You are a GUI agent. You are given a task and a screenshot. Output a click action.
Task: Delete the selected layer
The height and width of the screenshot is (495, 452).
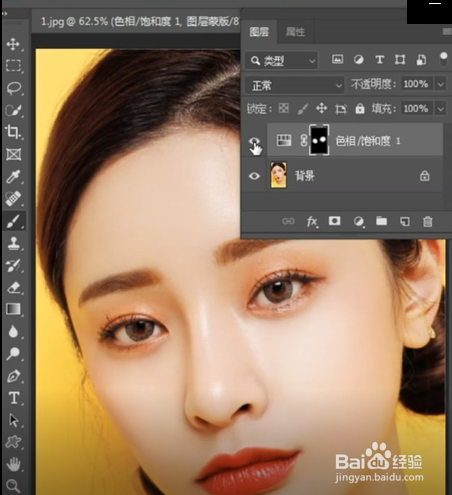tap(428, 221)
